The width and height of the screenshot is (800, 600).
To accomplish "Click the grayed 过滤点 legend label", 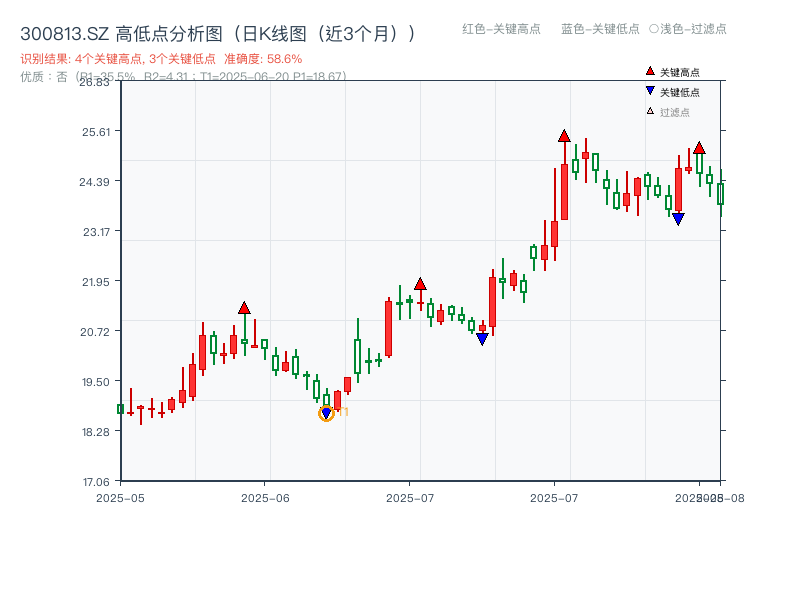I will coord(675,112).
